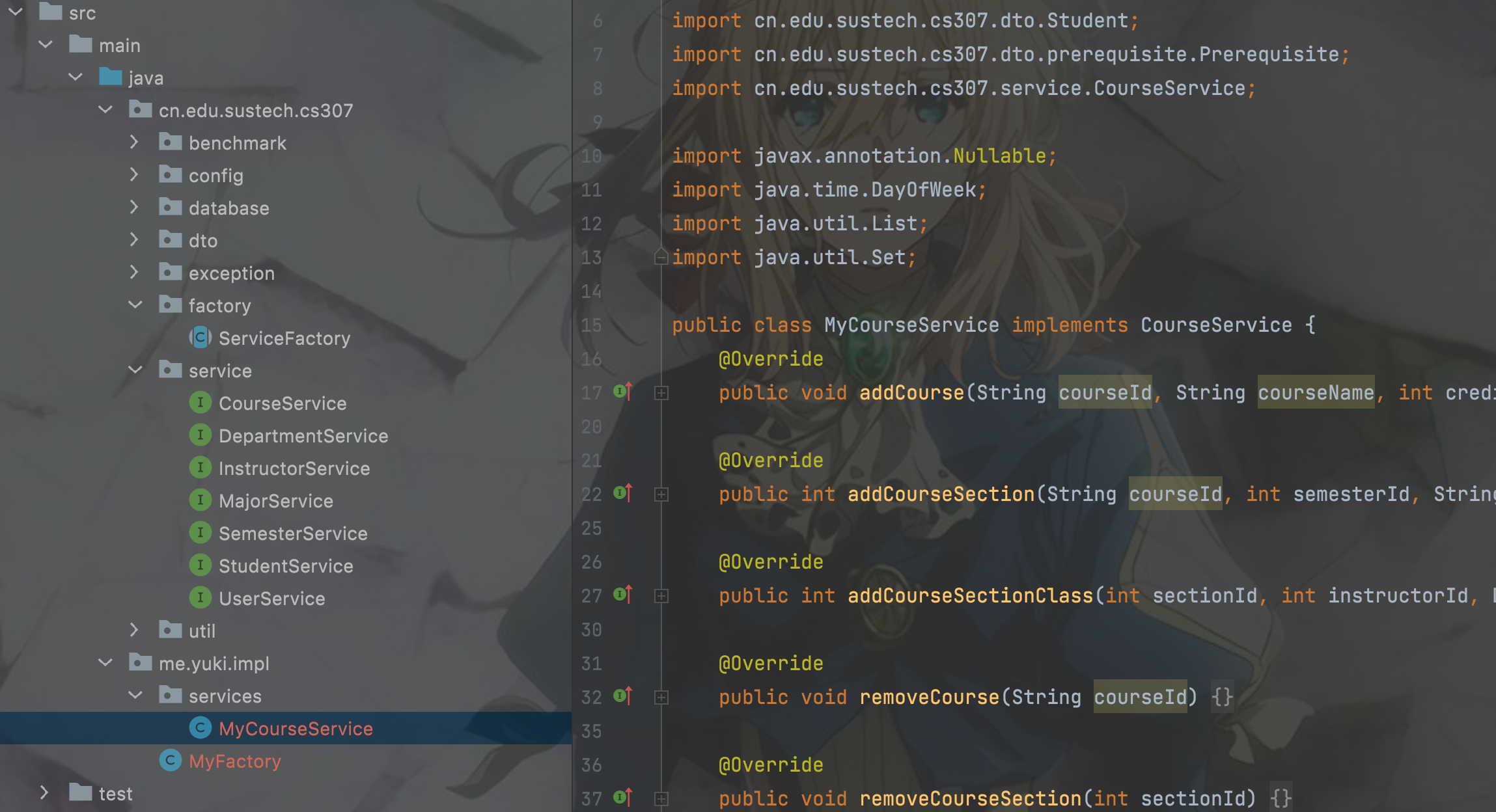Image resolution: width=1496 pixels, height=812 pixels.
Task: Unfold the addCourse method body
Action: [661, 393]
